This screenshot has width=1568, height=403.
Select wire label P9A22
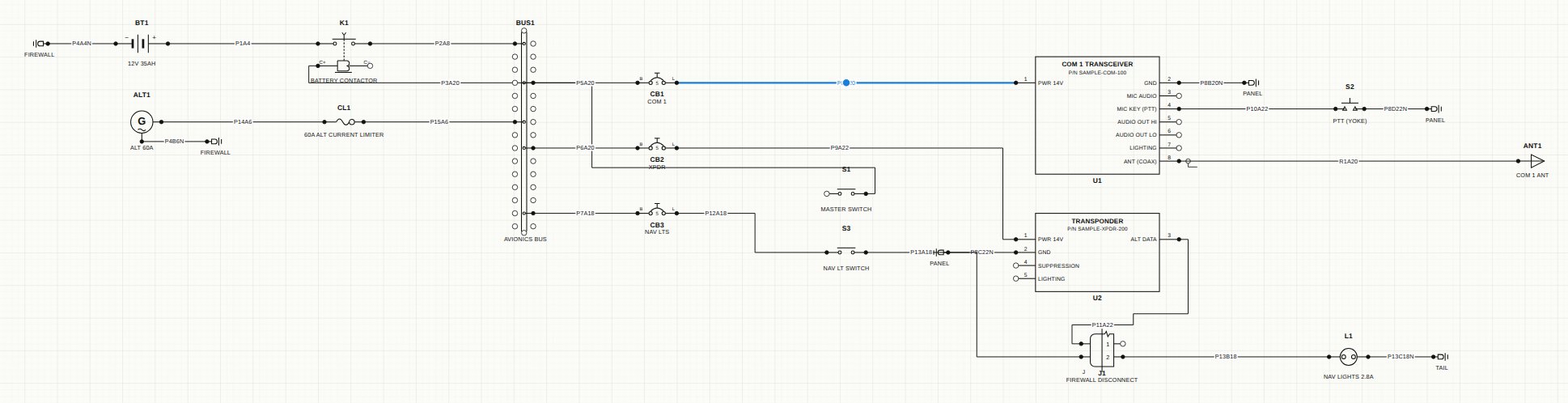[x=839, y=148]
